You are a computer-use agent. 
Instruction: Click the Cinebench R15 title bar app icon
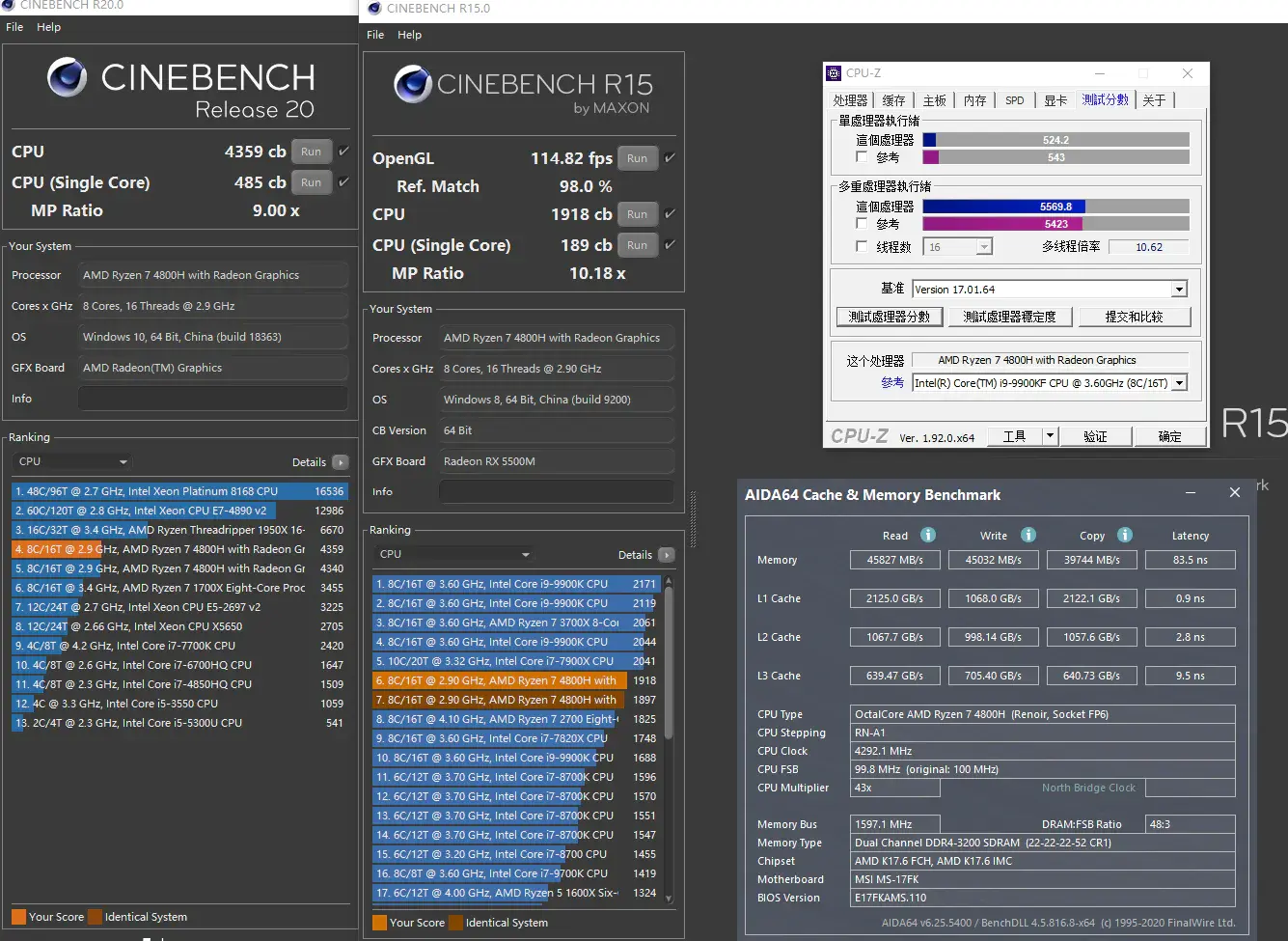click(x=374, y=8)
